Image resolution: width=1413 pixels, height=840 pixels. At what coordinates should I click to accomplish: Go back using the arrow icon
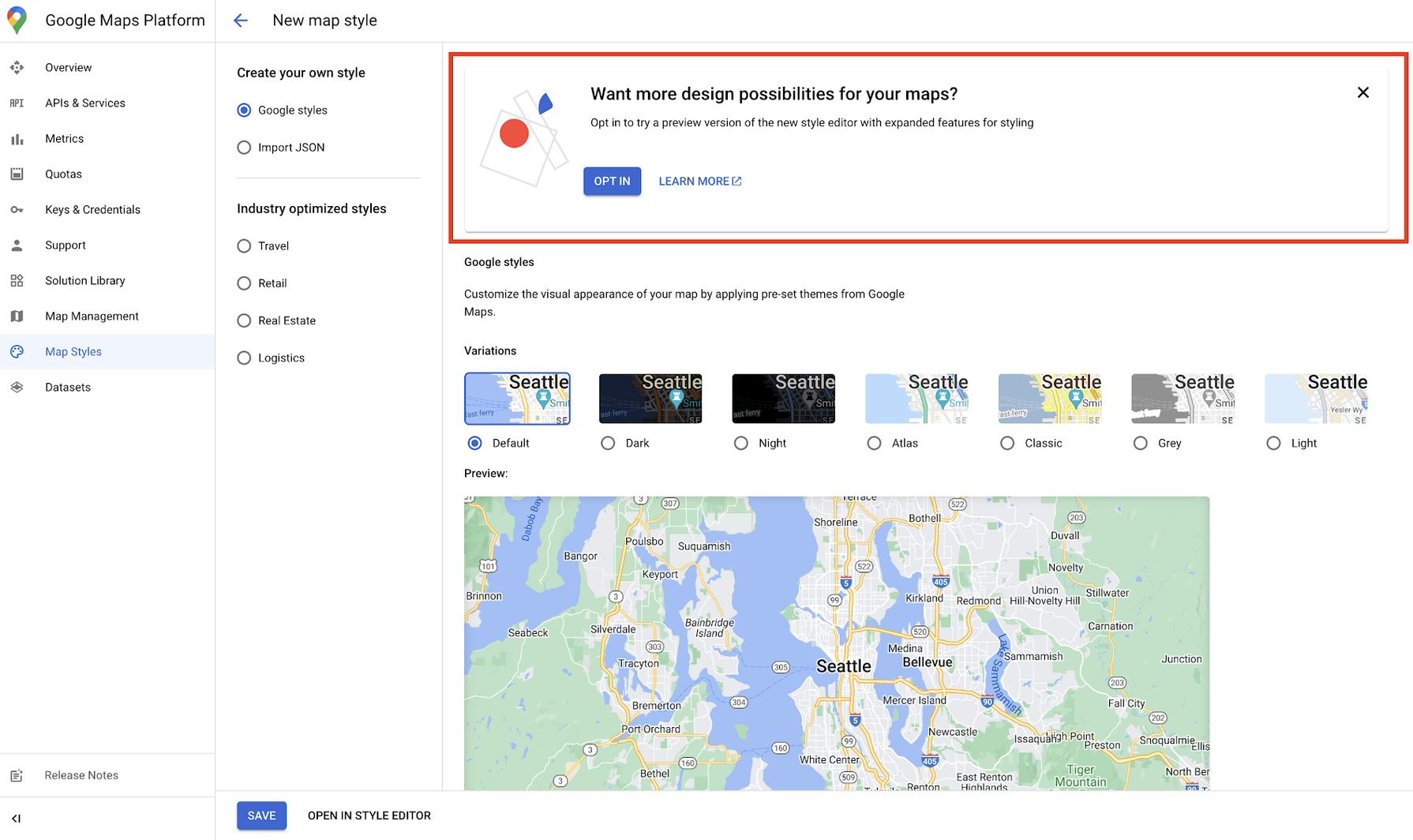(241, 21)
